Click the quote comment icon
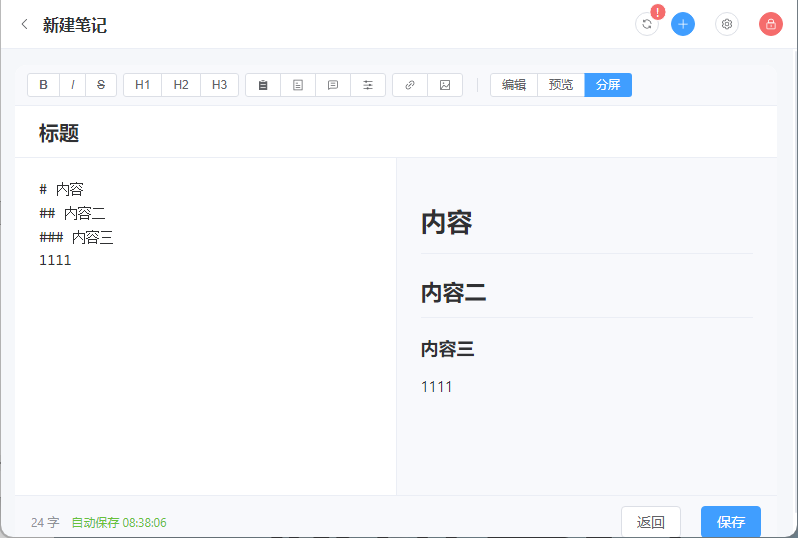This screenshot has height=538, width=798. pyautogui.click(x=333, y=85)
